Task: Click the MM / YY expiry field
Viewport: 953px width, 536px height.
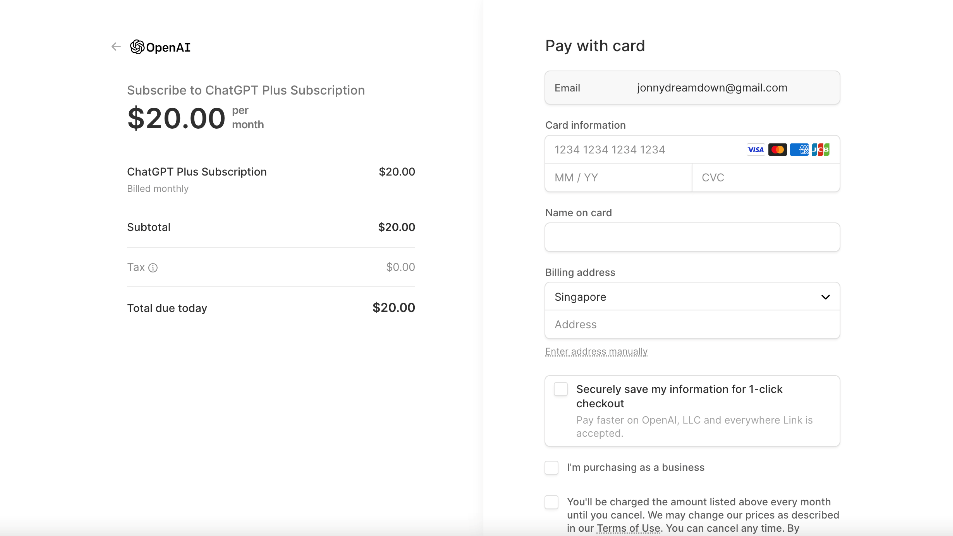Action: point(618,178)
